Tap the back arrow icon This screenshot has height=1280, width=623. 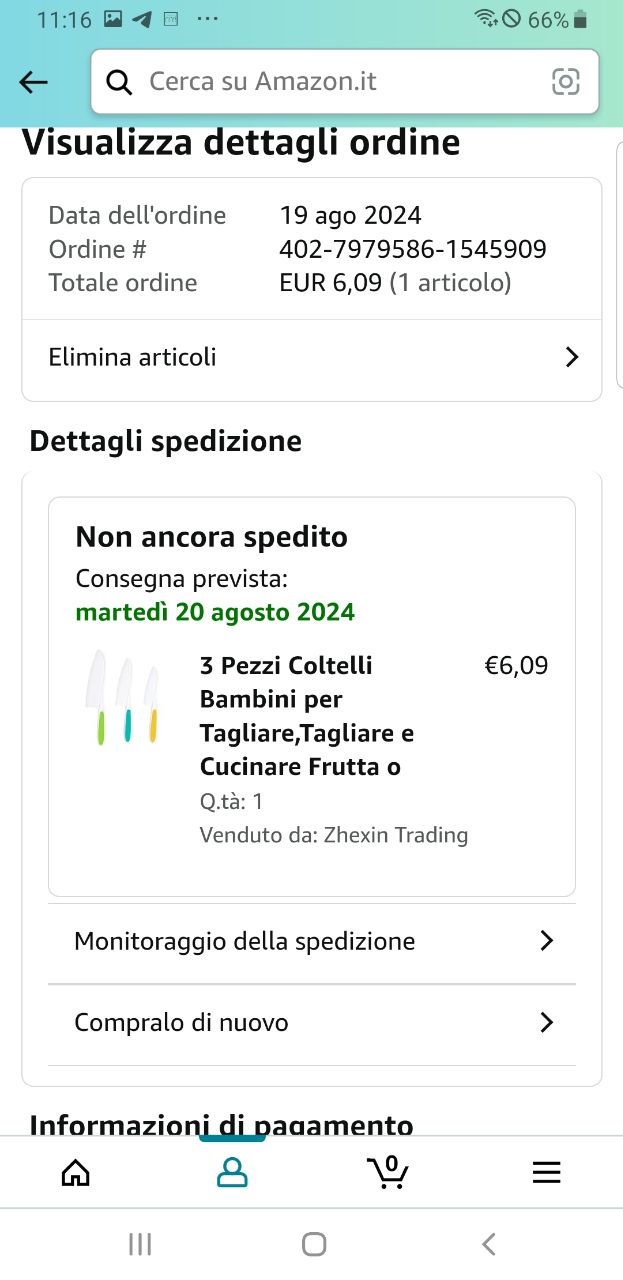pos(34,82)
